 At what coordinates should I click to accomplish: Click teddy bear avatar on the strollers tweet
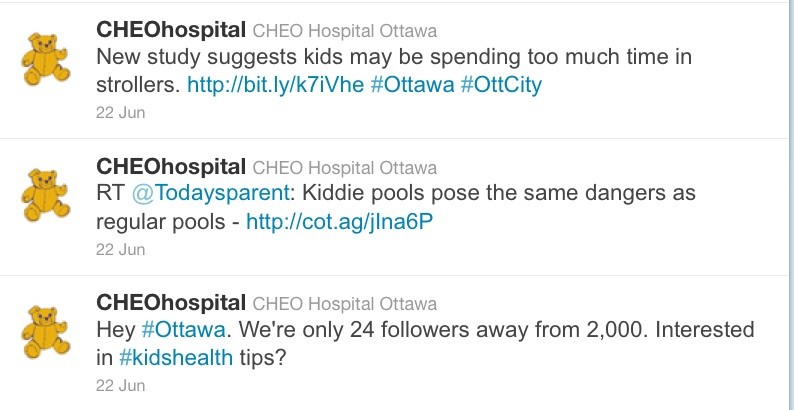click(x=44, y=60)
